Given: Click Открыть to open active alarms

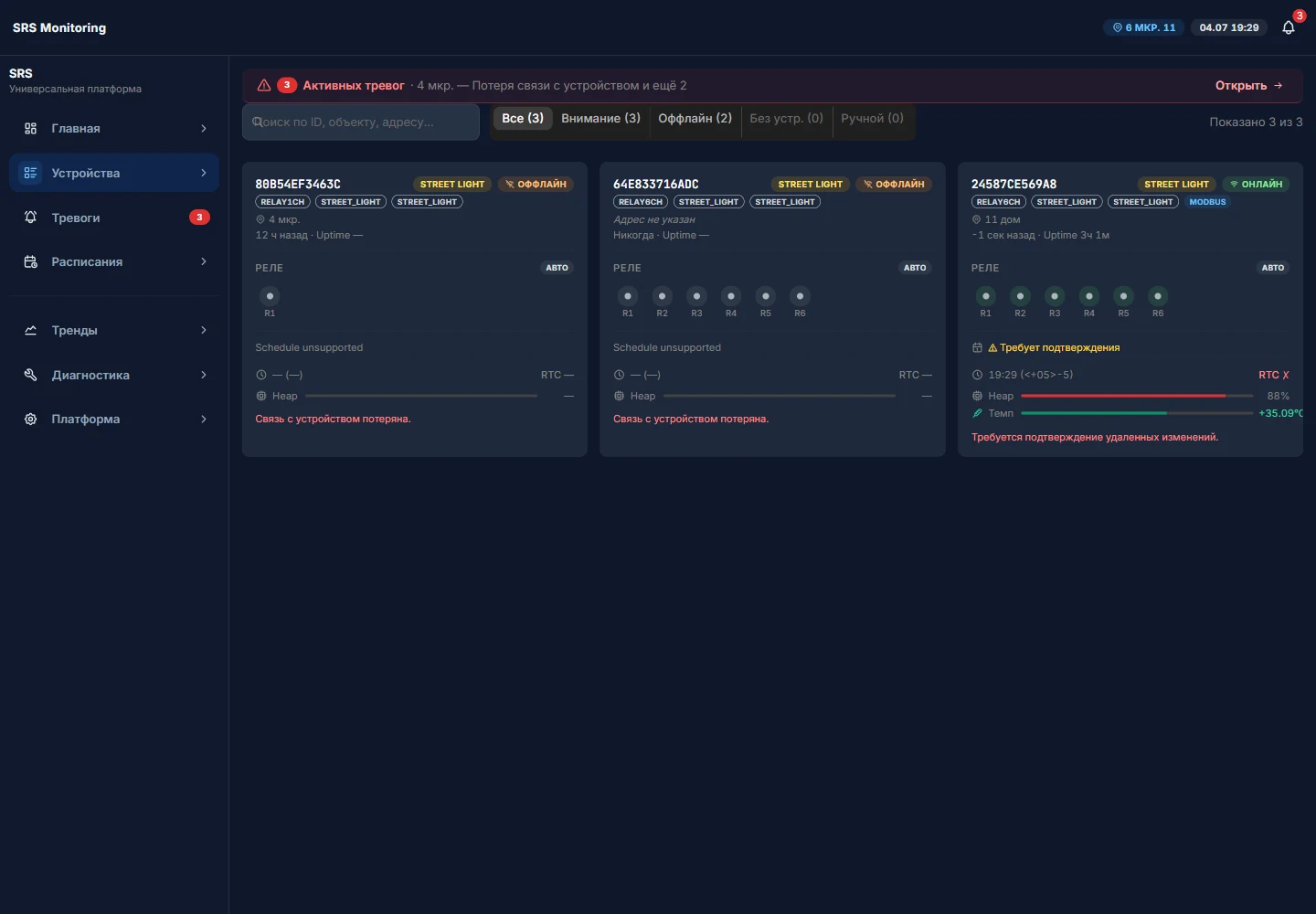Looking at the screenshot, I should [x=1249, y=85].
